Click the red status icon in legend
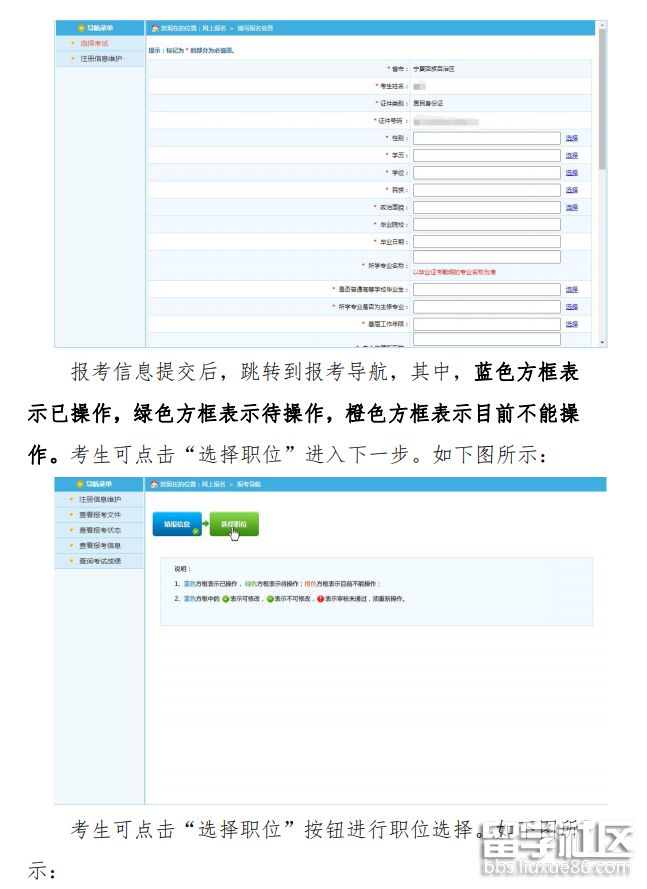Screen dimensions: 647x889 point(321,599)
